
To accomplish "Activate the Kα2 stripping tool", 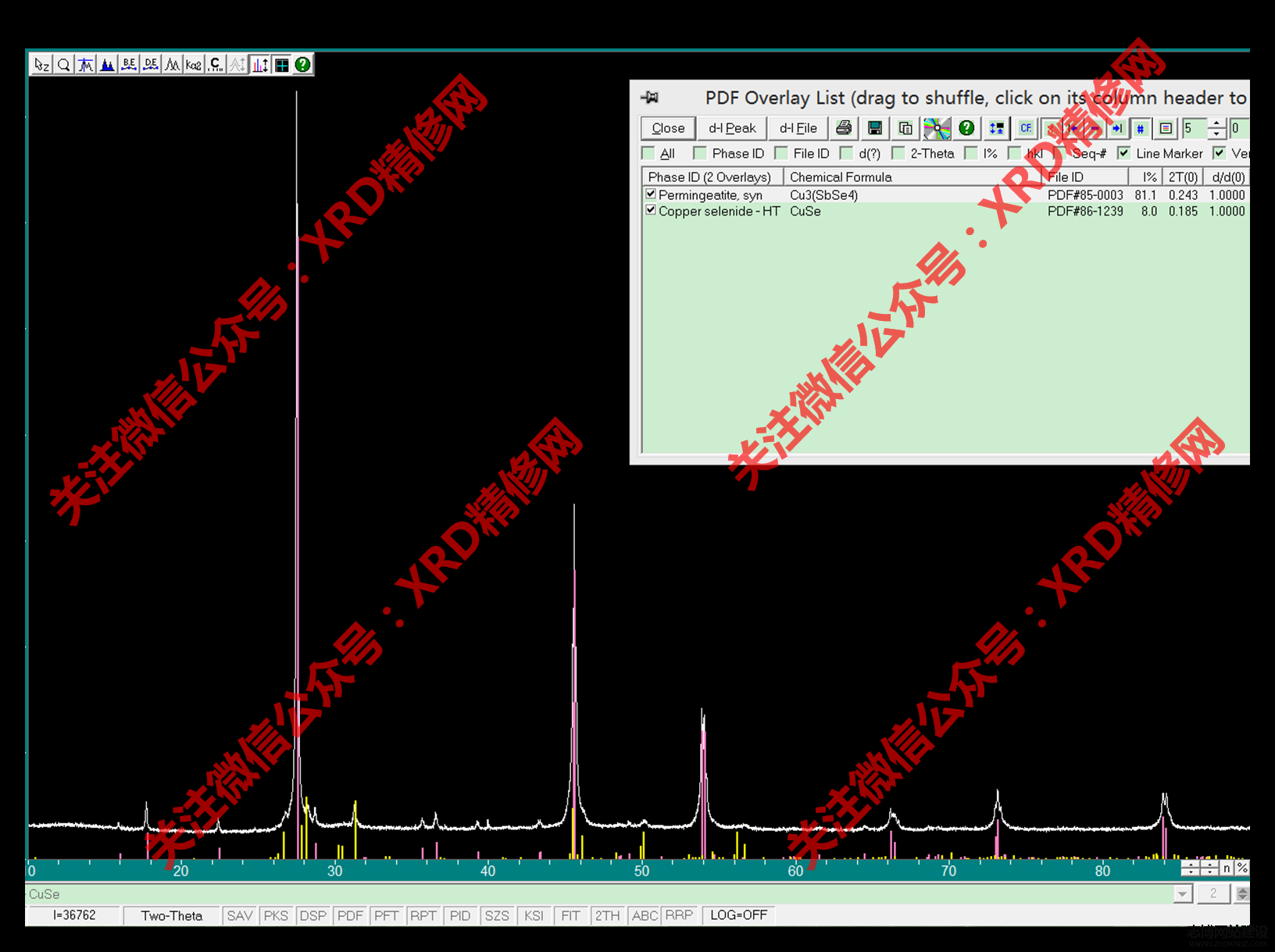I will pos(194,65).
